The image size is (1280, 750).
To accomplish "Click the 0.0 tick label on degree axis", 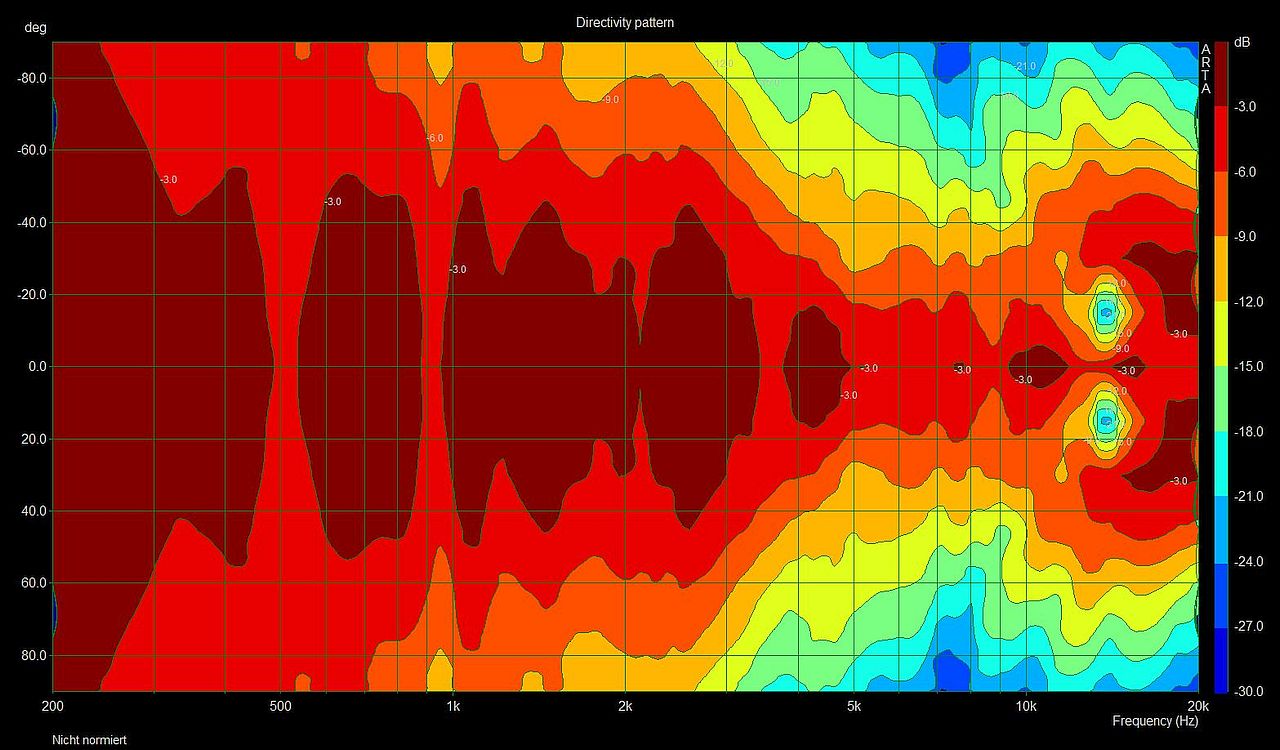I will [x=37, y=367].
